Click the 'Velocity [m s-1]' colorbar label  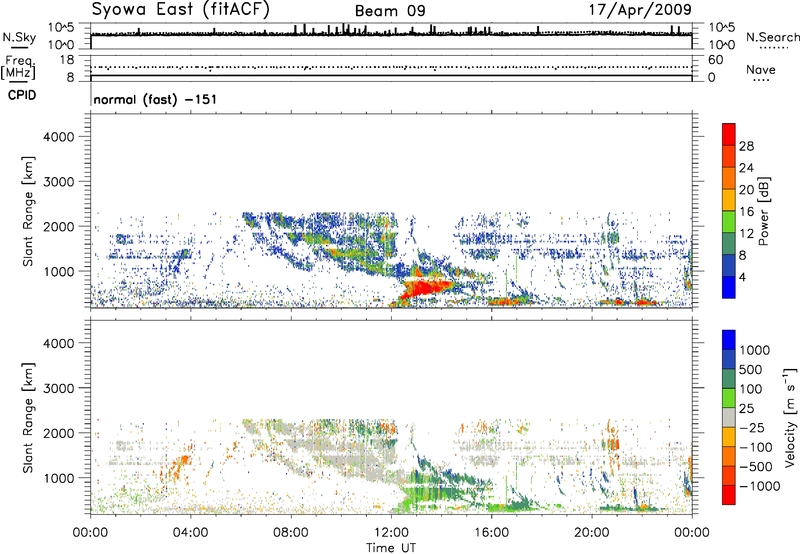pos(790,417)
